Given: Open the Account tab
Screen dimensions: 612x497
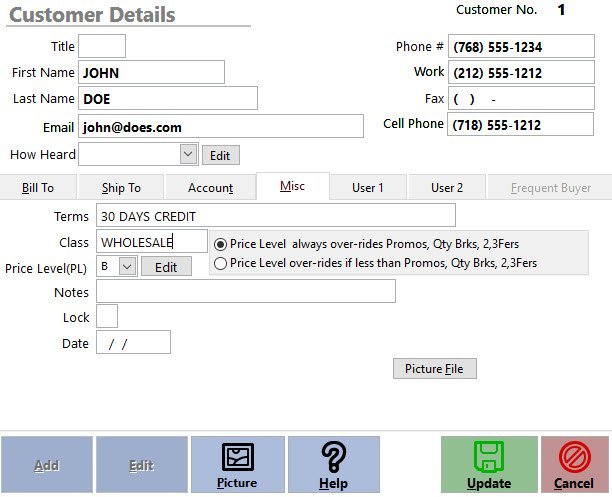Looking at the screenshot, I should coord(210,188).
